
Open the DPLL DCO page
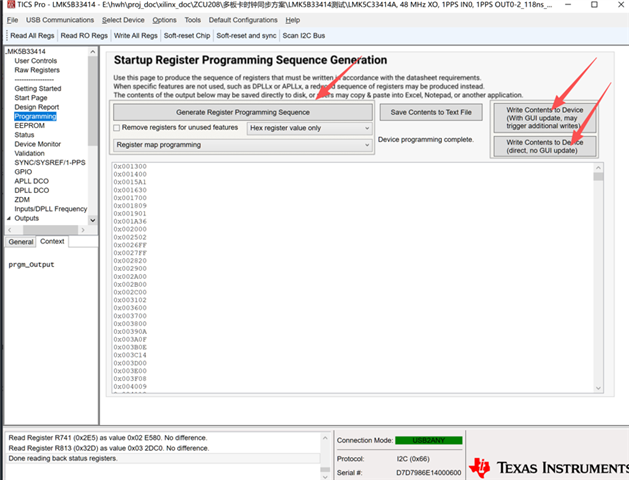point(32,190)
